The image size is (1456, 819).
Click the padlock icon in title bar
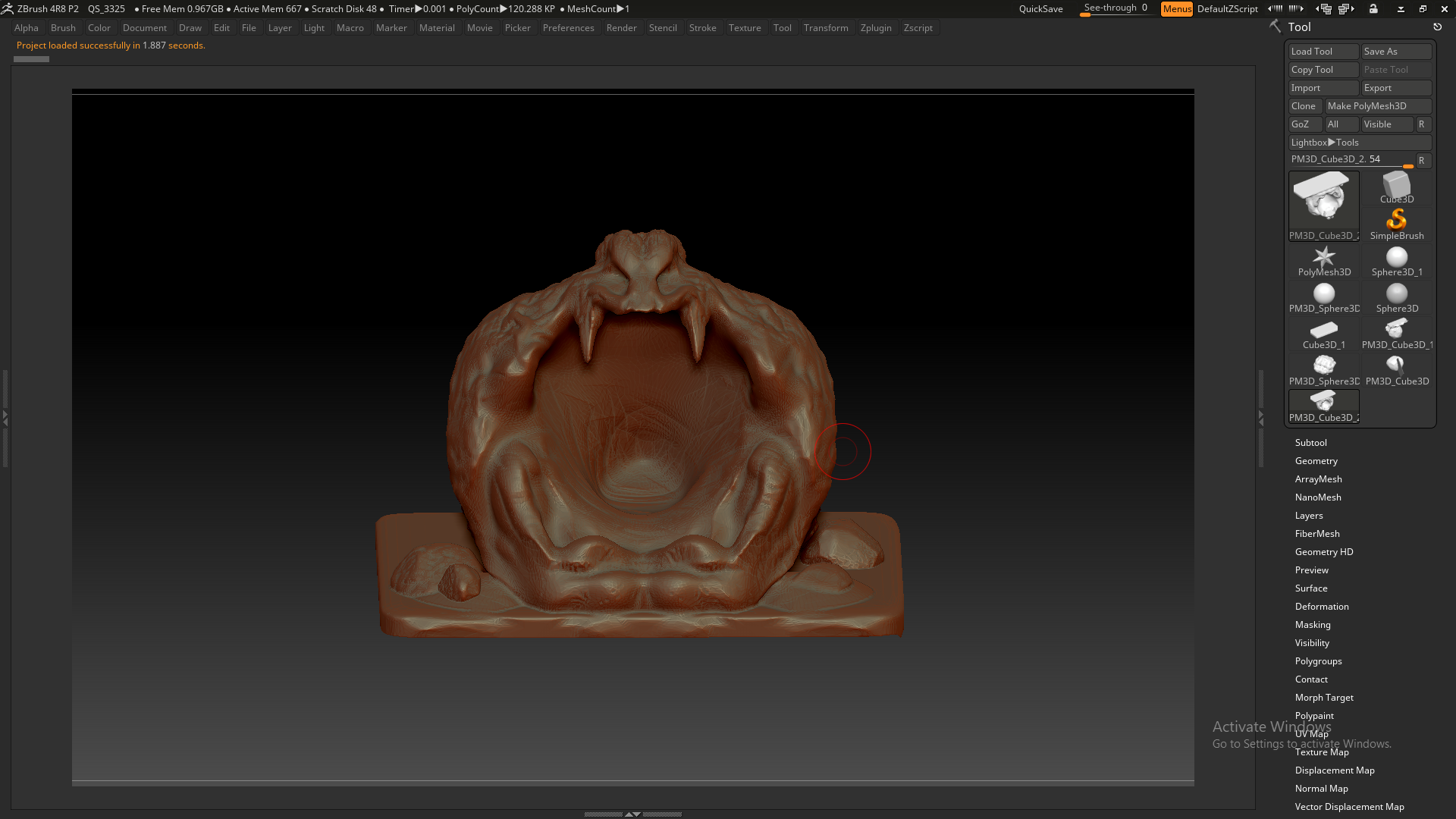pyautogui.click(x=1373, y=9)
